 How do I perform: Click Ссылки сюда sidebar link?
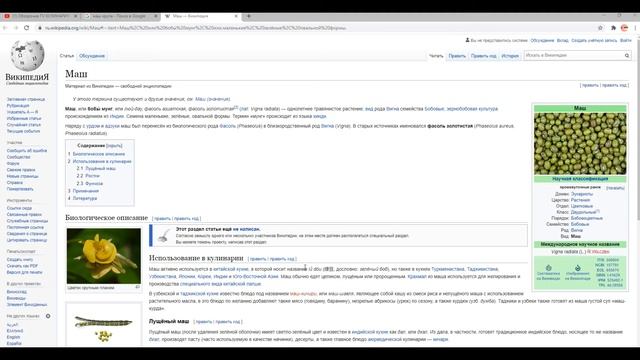click(19, 208)
